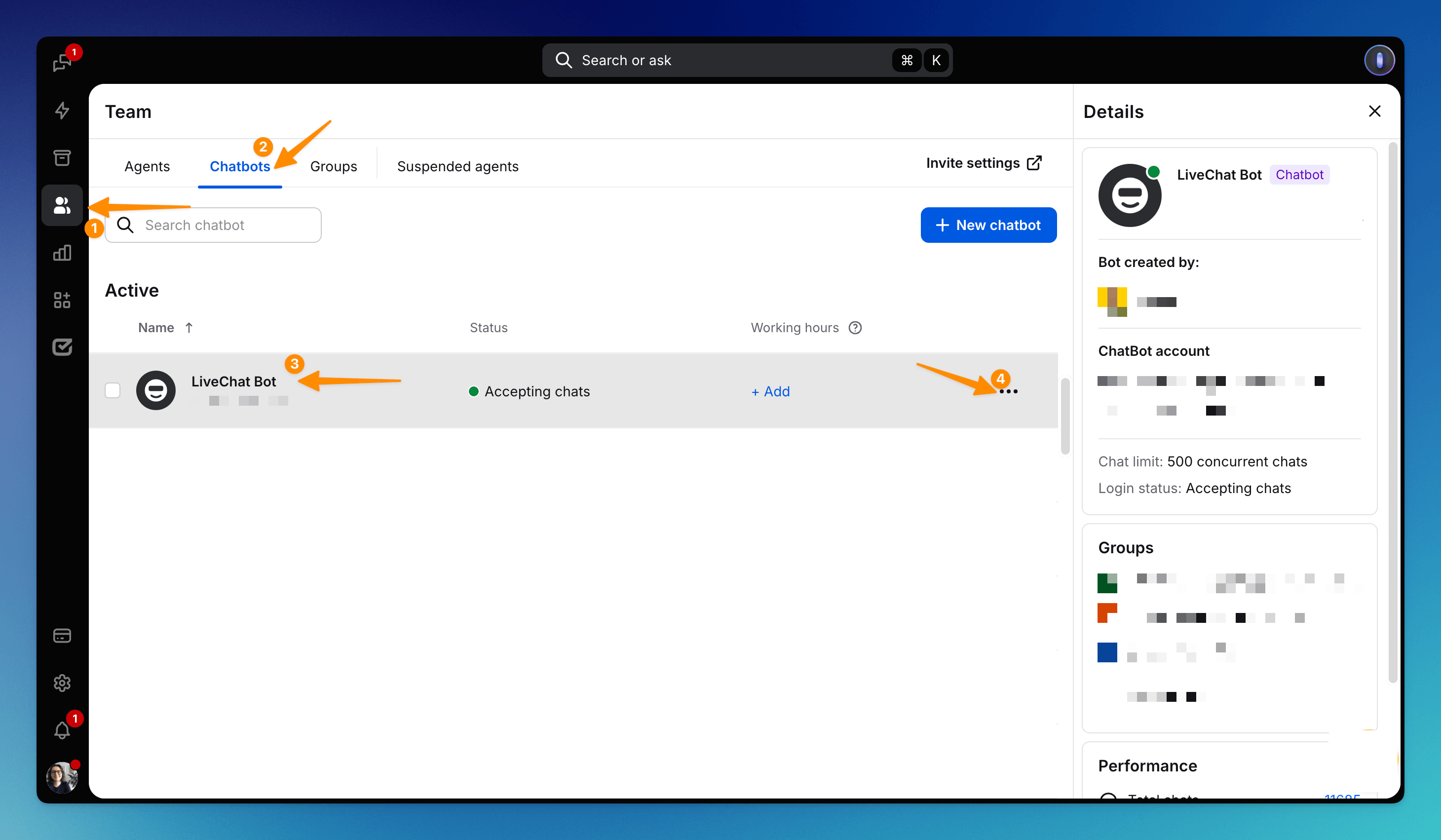Image resolution: width=1441 pixels, height=840 pixels.
Task: Sort by Name column arrow
Action: tap(189, 328)
